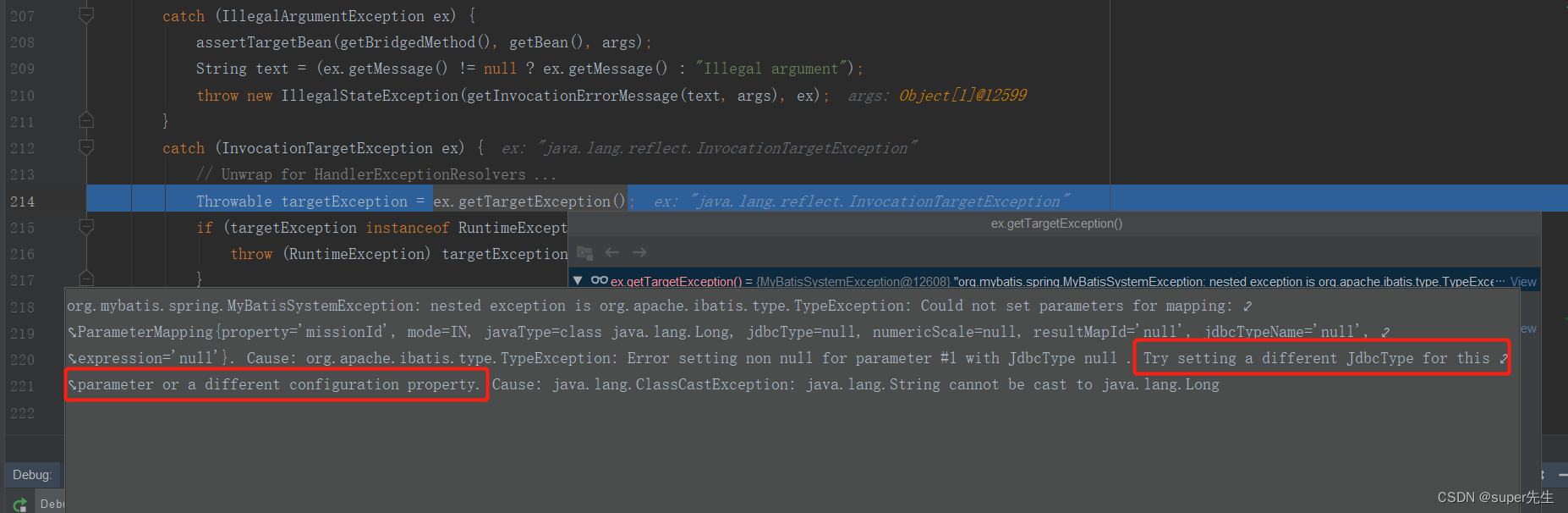Click MyBatisSystemException@12608 value in popup

pos(854,282)
